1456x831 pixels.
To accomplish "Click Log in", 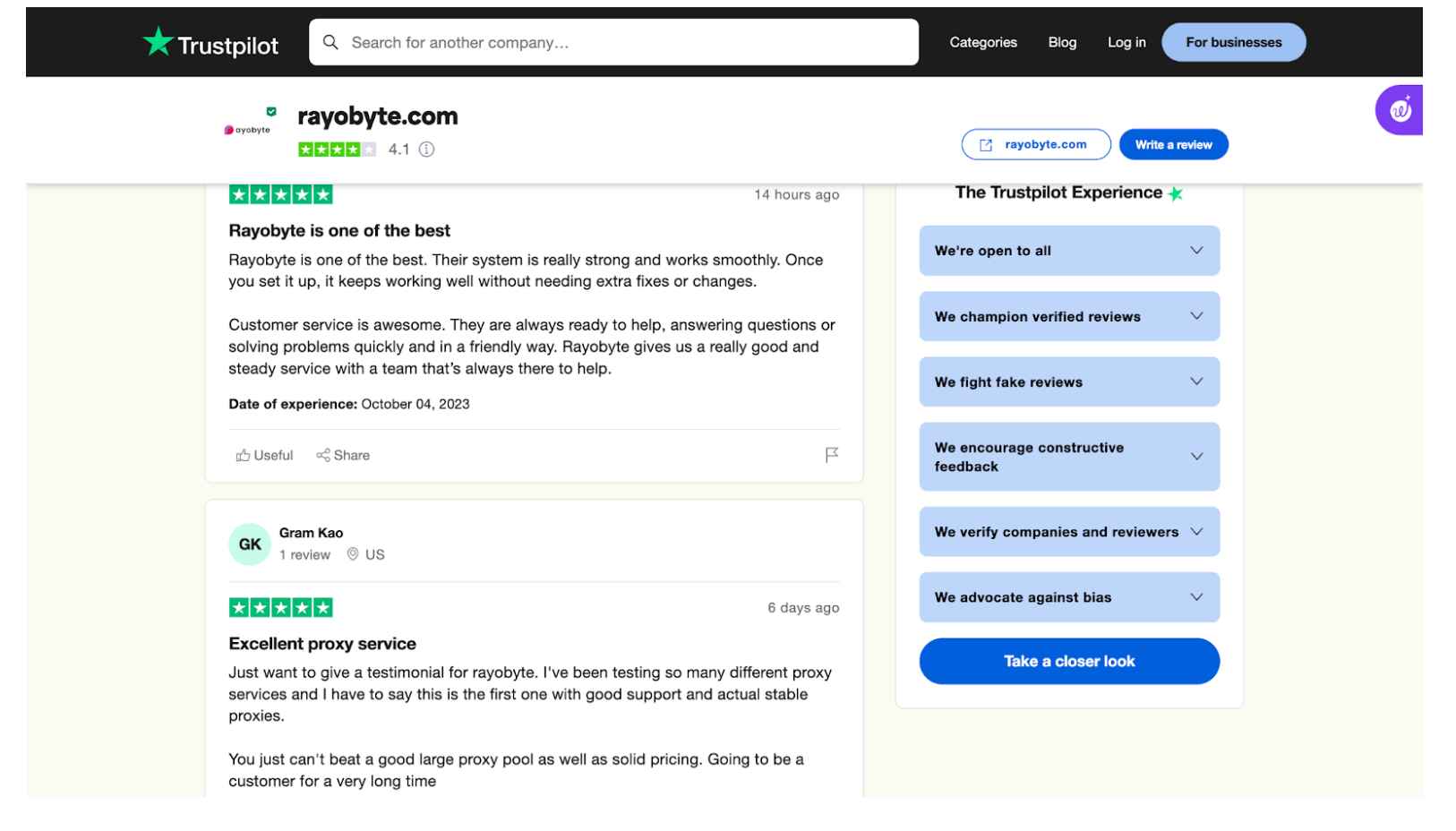I will [1126, 42].
